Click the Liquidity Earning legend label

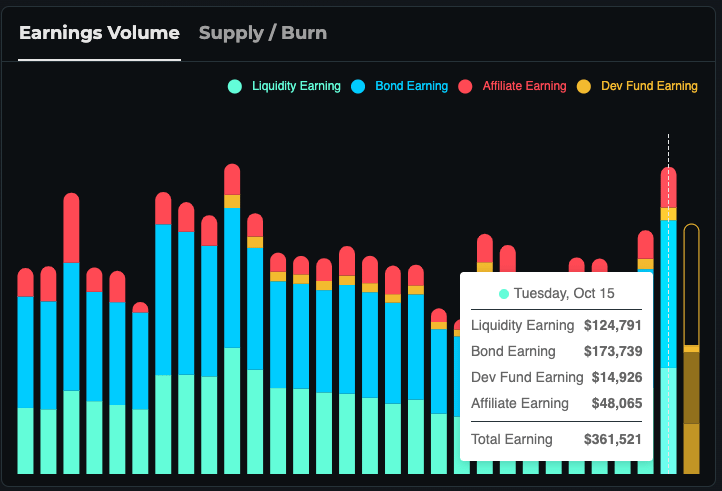(296, 87)
